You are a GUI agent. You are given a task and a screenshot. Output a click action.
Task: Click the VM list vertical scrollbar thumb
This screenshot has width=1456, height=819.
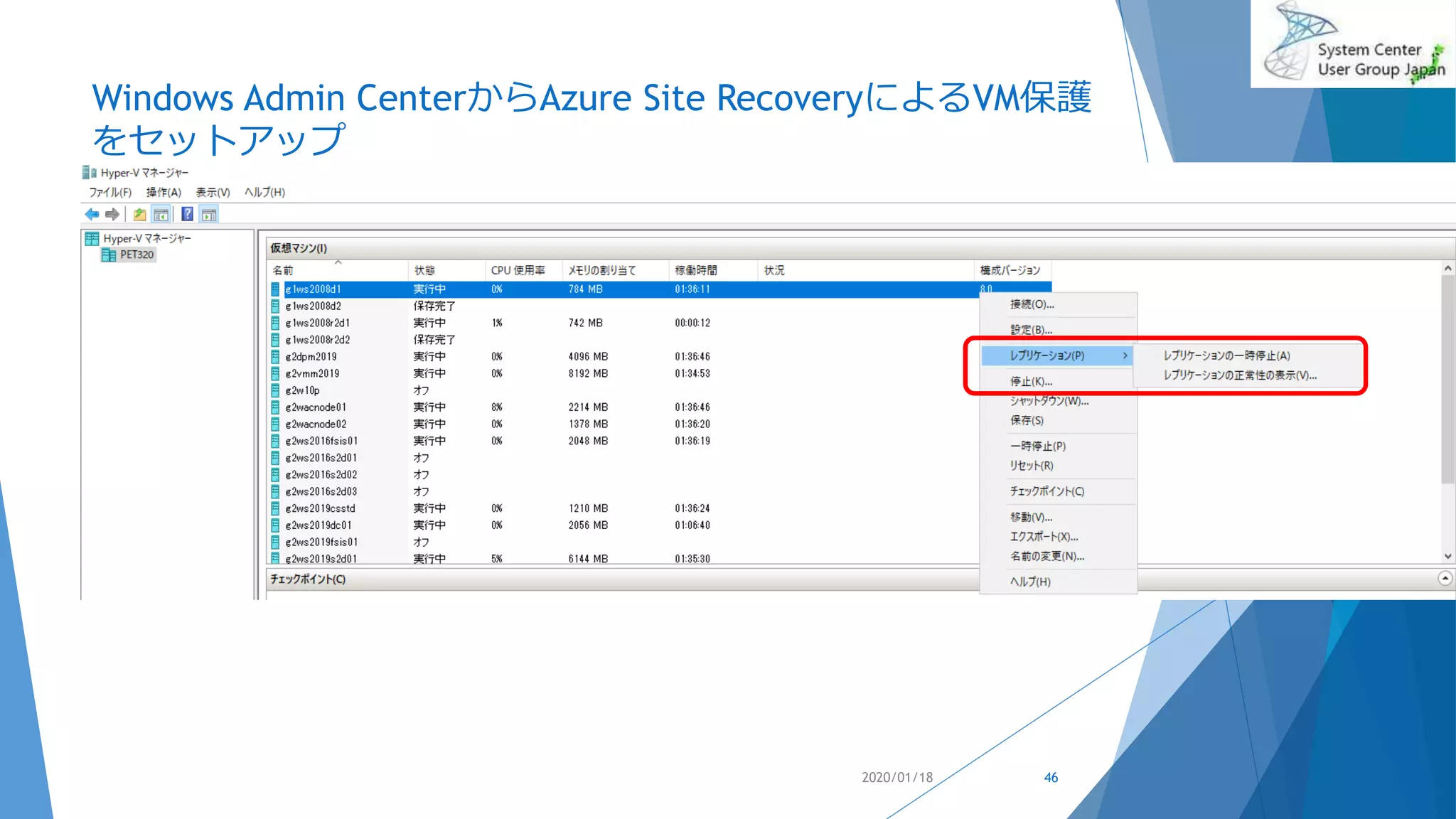click(x=1447, y=380)
